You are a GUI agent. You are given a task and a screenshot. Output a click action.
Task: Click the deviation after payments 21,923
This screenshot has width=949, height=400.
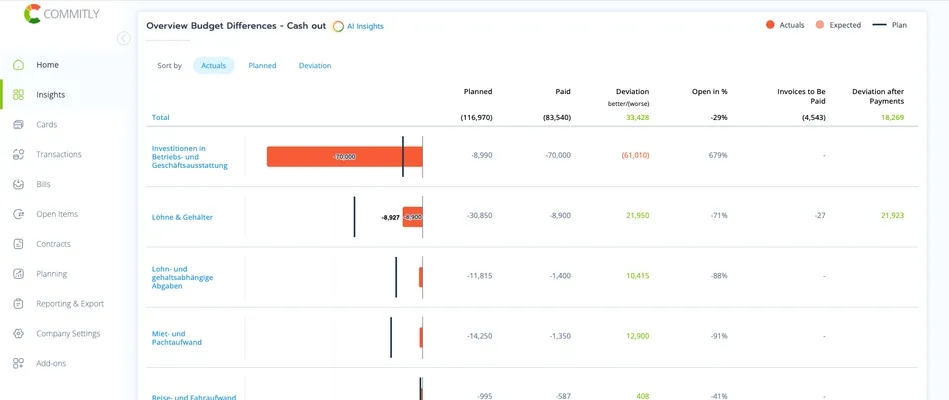(x=893, y=215)
